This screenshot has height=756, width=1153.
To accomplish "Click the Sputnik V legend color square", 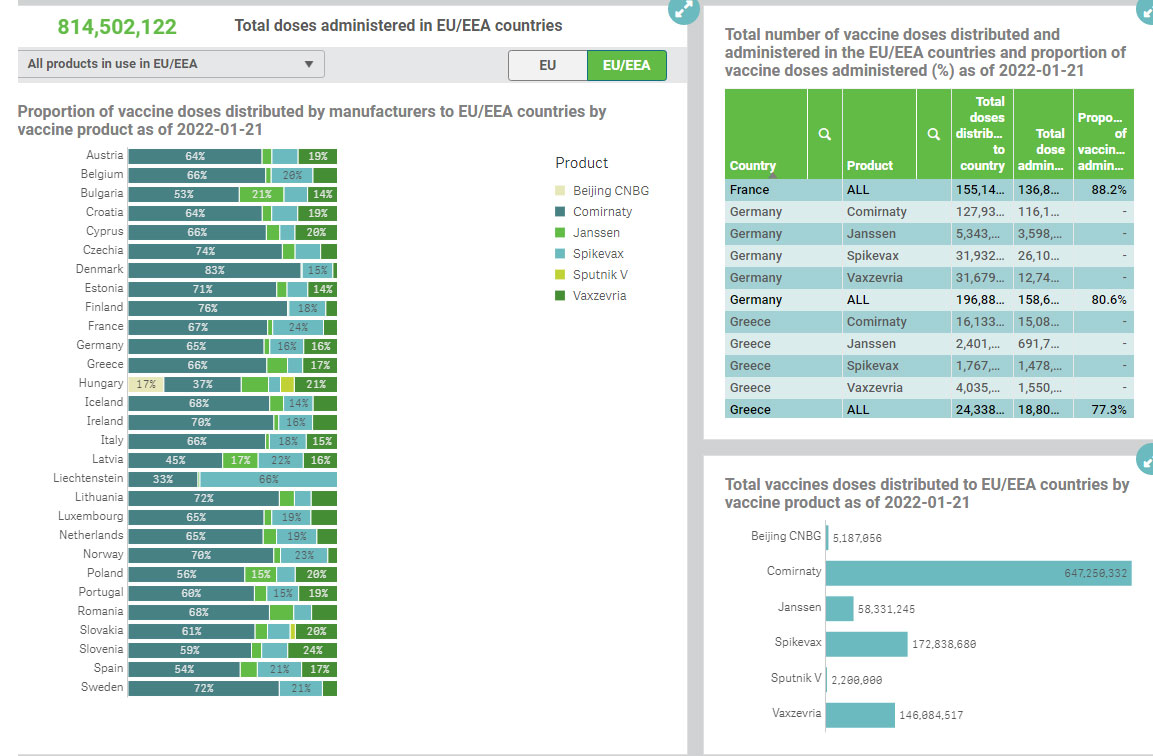I will [x=560, y=274].
